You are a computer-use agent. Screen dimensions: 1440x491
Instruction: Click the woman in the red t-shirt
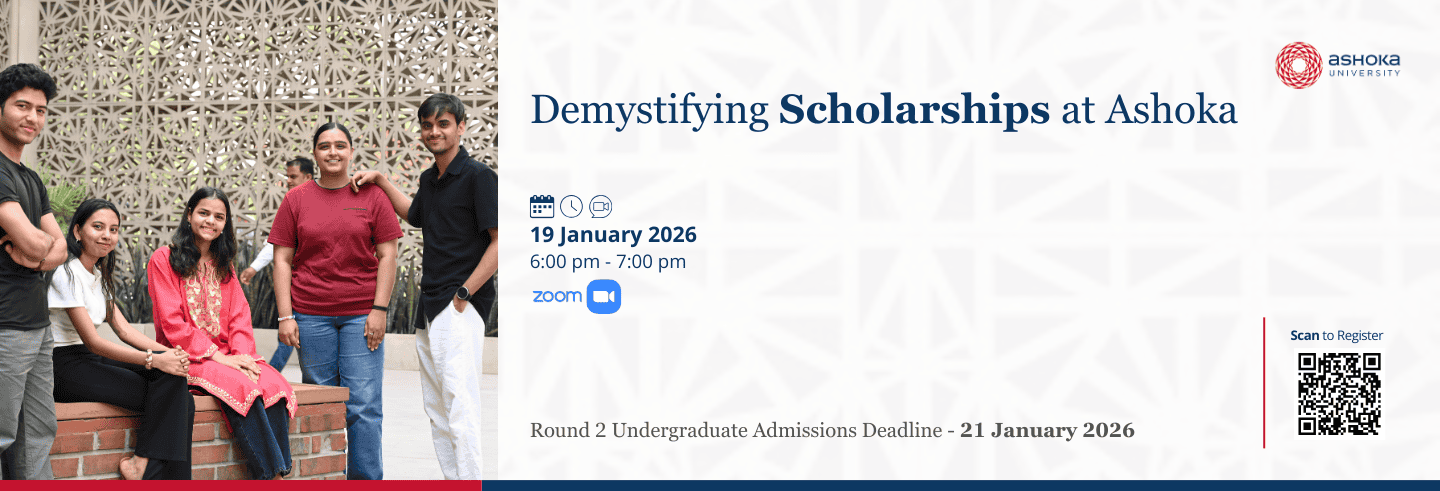[x=335, y=250]
